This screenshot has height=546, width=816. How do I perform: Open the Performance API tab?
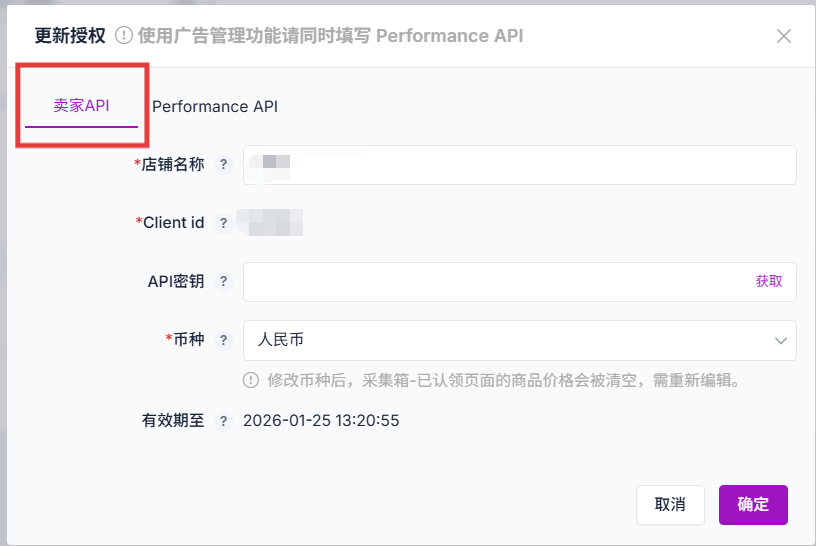coord(215,106)
